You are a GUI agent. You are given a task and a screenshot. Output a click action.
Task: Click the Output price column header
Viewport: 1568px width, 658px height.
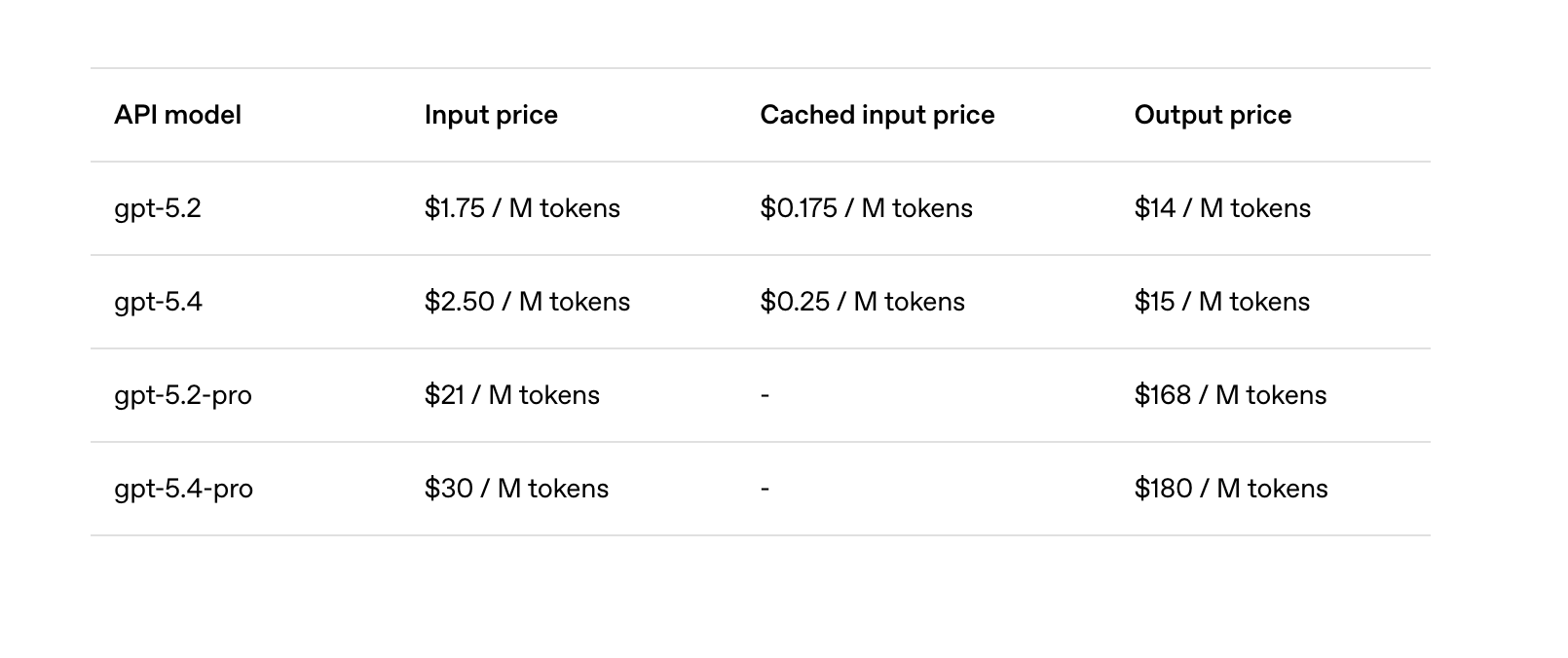(1213, 115)
